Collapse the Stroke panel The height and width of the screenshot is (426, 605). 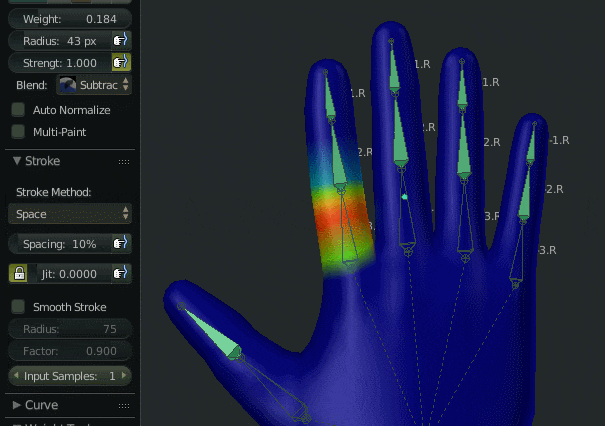(17, 161)
